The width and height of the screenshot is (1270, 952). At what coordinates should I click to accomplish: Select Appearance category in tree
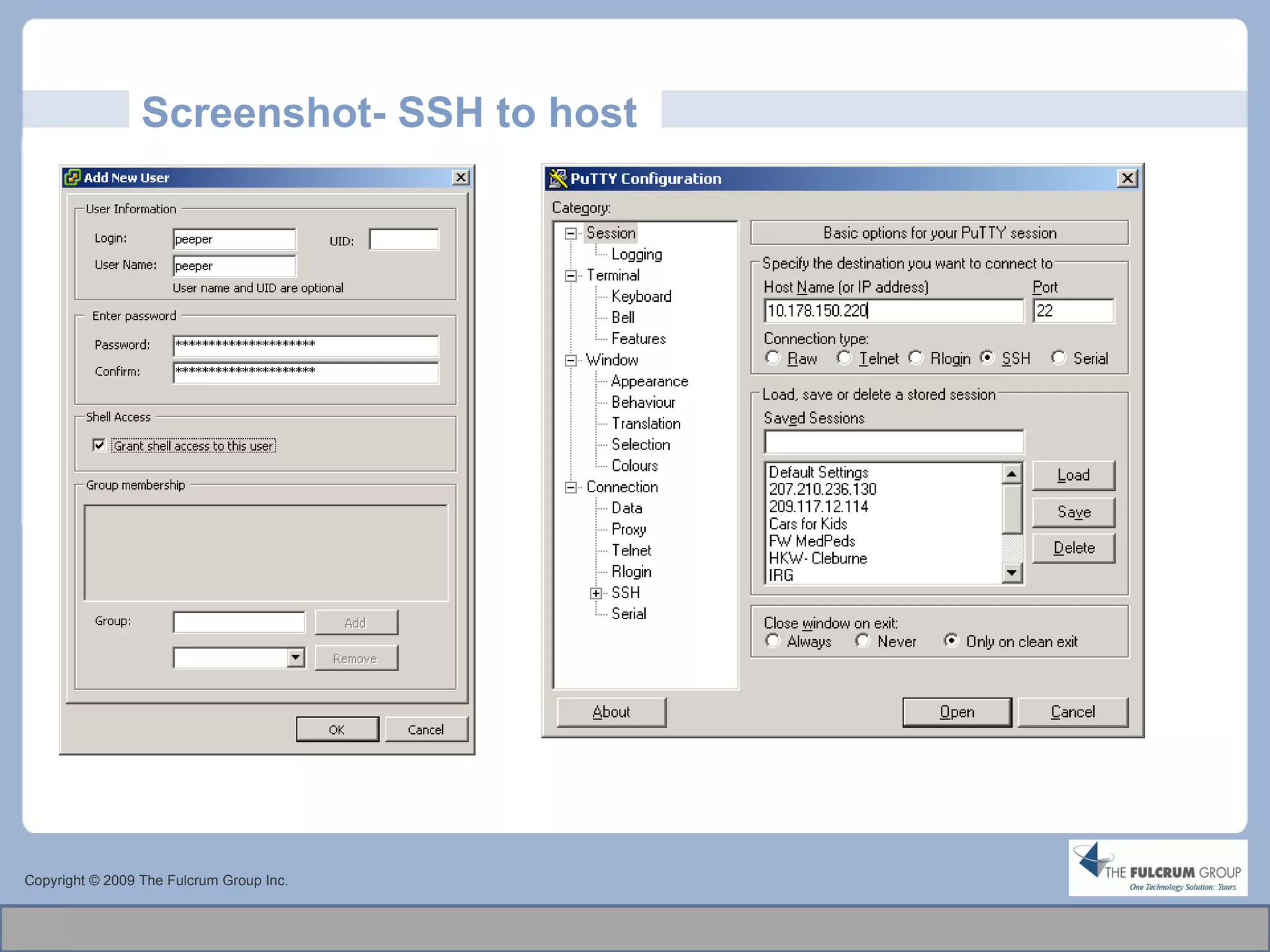[649, 382]
